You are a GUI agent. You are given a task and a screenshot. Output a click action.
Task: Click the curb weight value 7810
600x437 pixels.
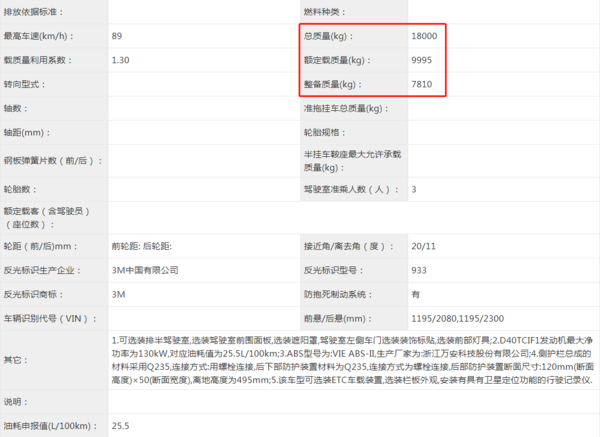(x=421, y=84)
